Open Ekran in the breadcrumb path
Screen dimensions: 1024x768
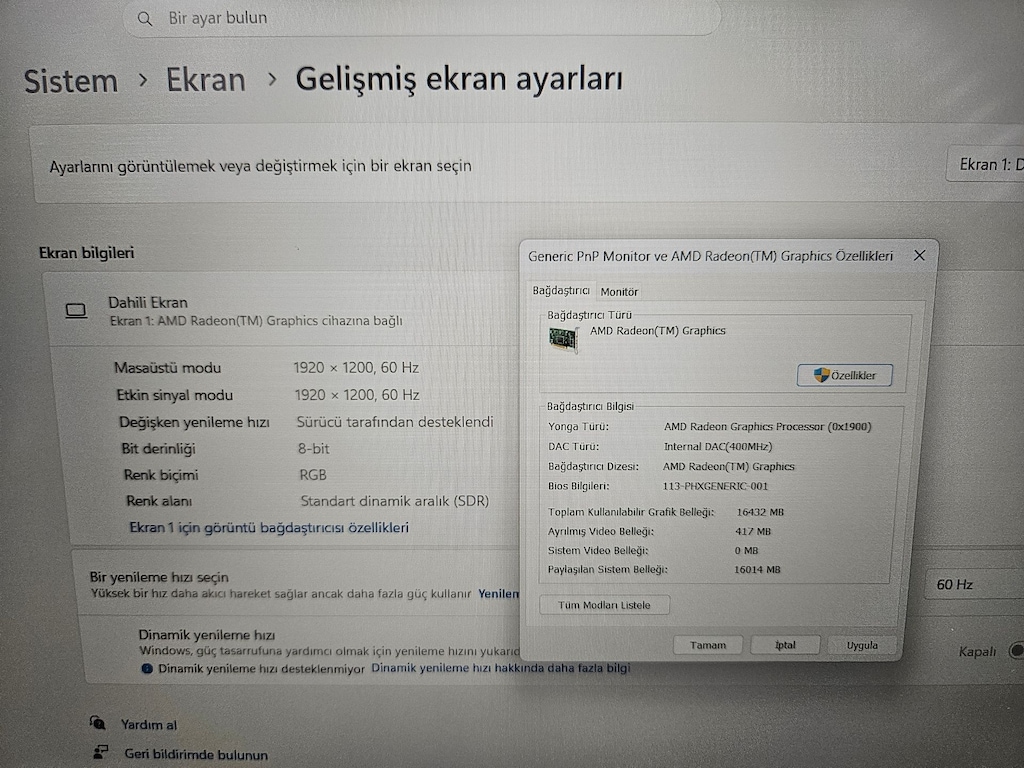tap(206, 80)
